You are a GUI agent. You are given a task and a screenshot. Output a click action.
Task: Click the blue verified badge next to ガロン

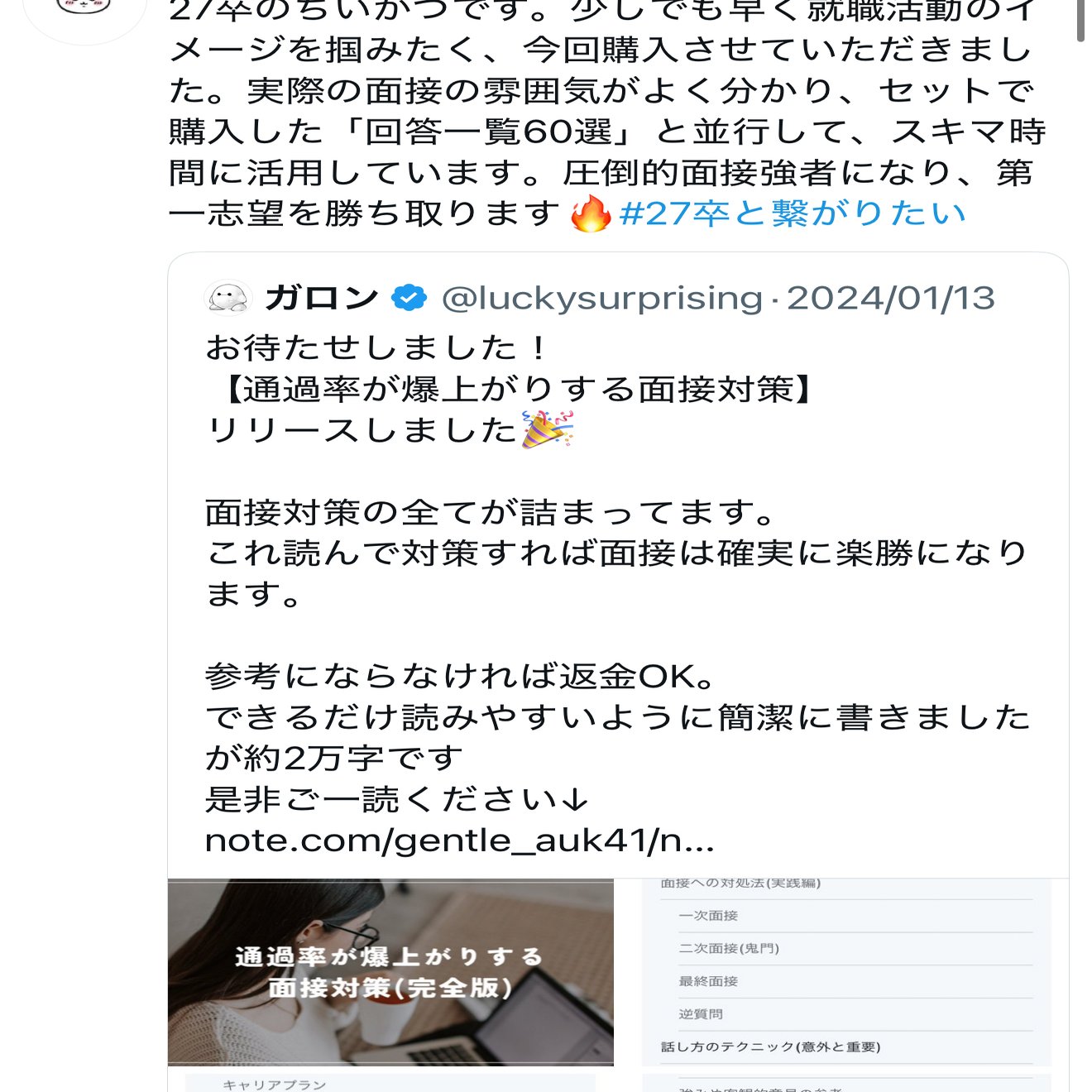409,298
